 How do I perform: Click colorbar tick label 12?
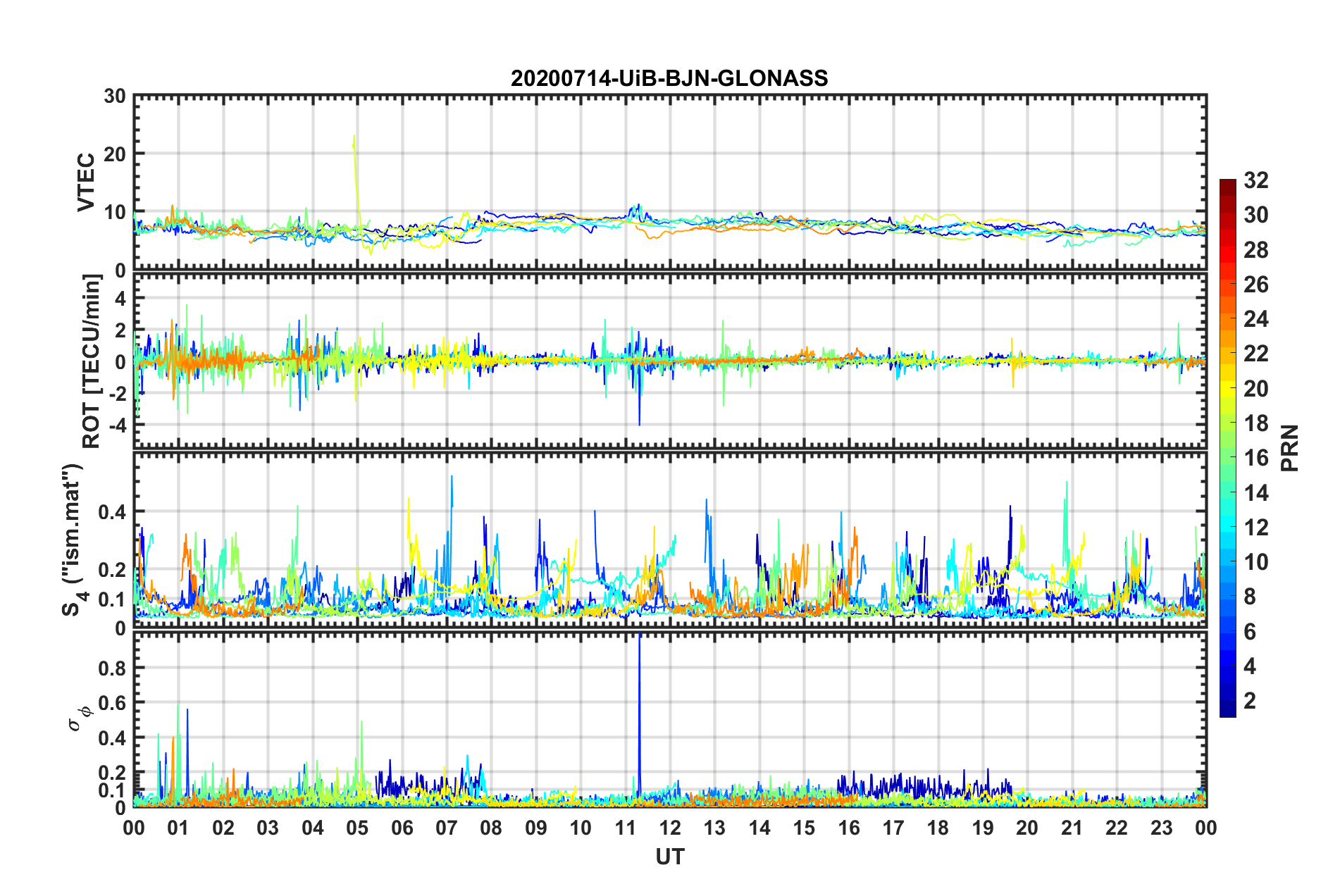pyautogui.click(x=1255, y=528)
